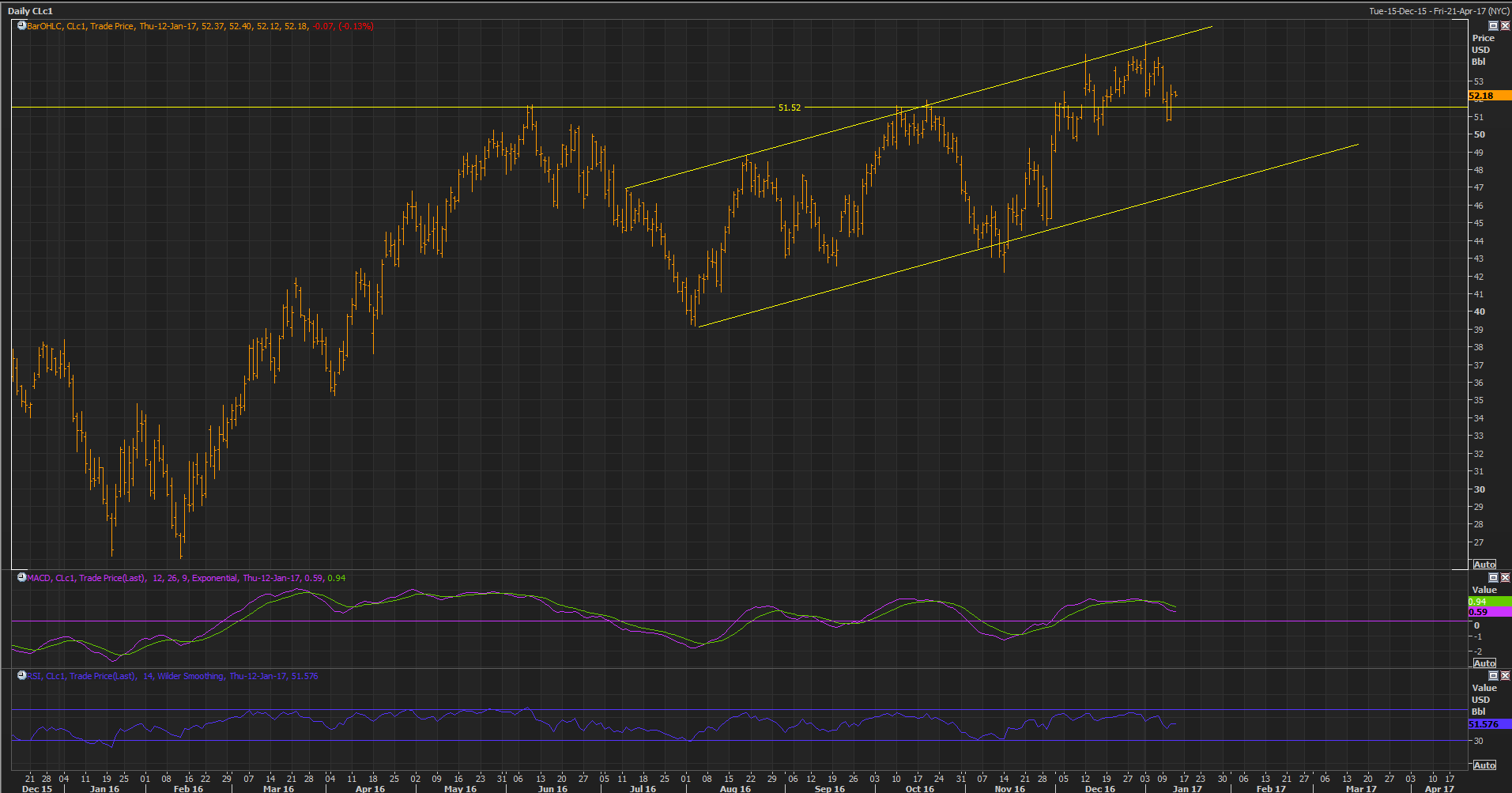Screen dimensions: 1512x793
Task: Toggle Auto scaling on price axis
Action: 1484,565
